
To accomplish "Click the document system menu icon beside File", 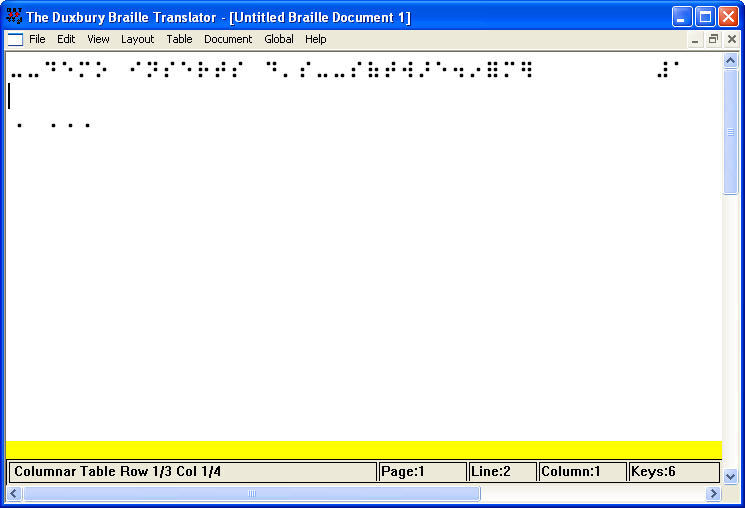I will (15, 39).
